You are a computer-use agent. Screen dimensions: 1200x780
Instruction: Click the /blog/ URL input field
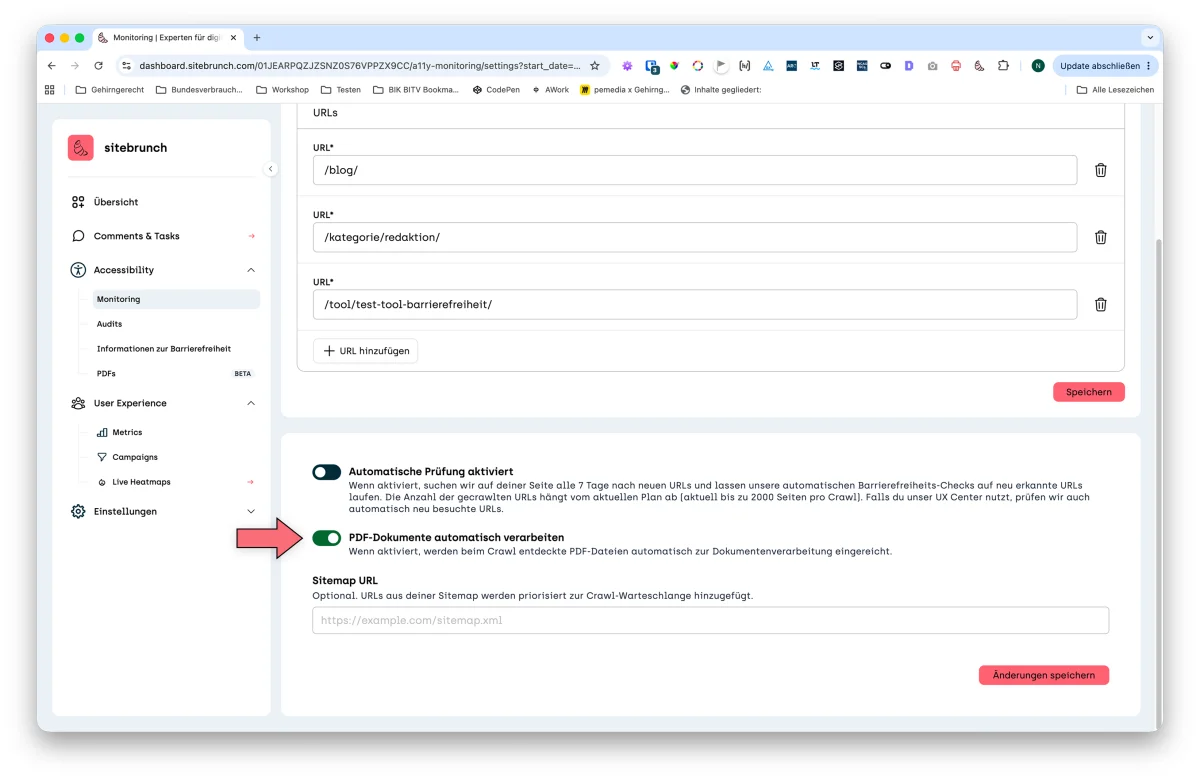click(695, 170)
